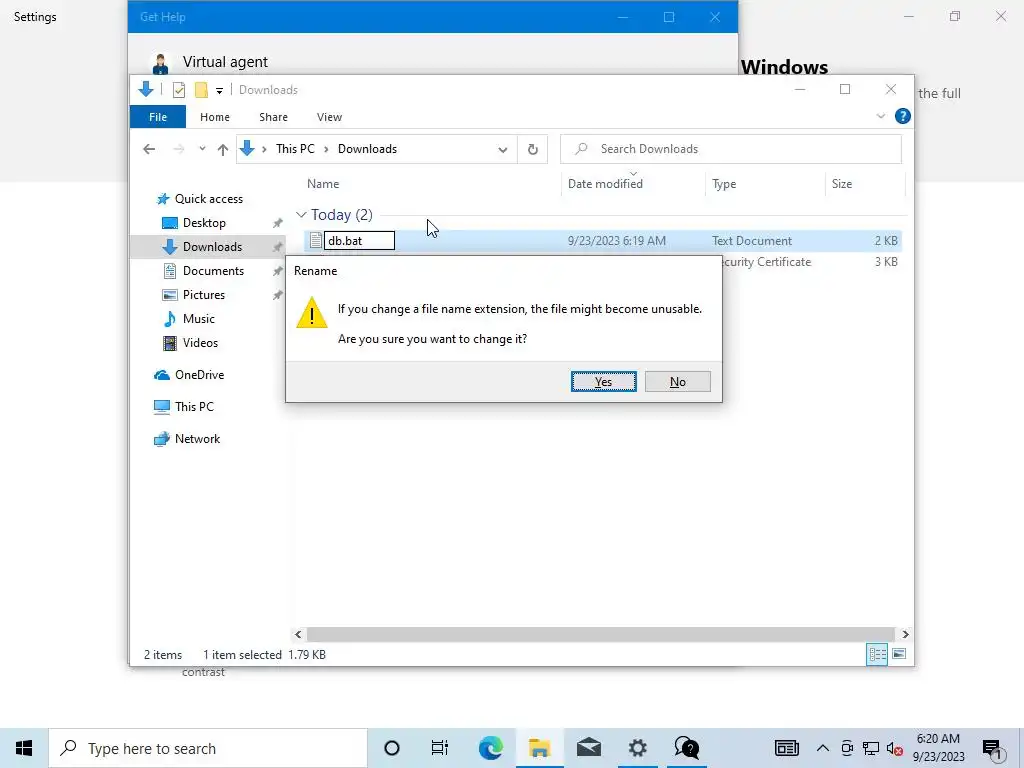Launch Microsoft Edge from taskbar
The width and height of the screenshot is (1024, 768).
tap(490, 748)
